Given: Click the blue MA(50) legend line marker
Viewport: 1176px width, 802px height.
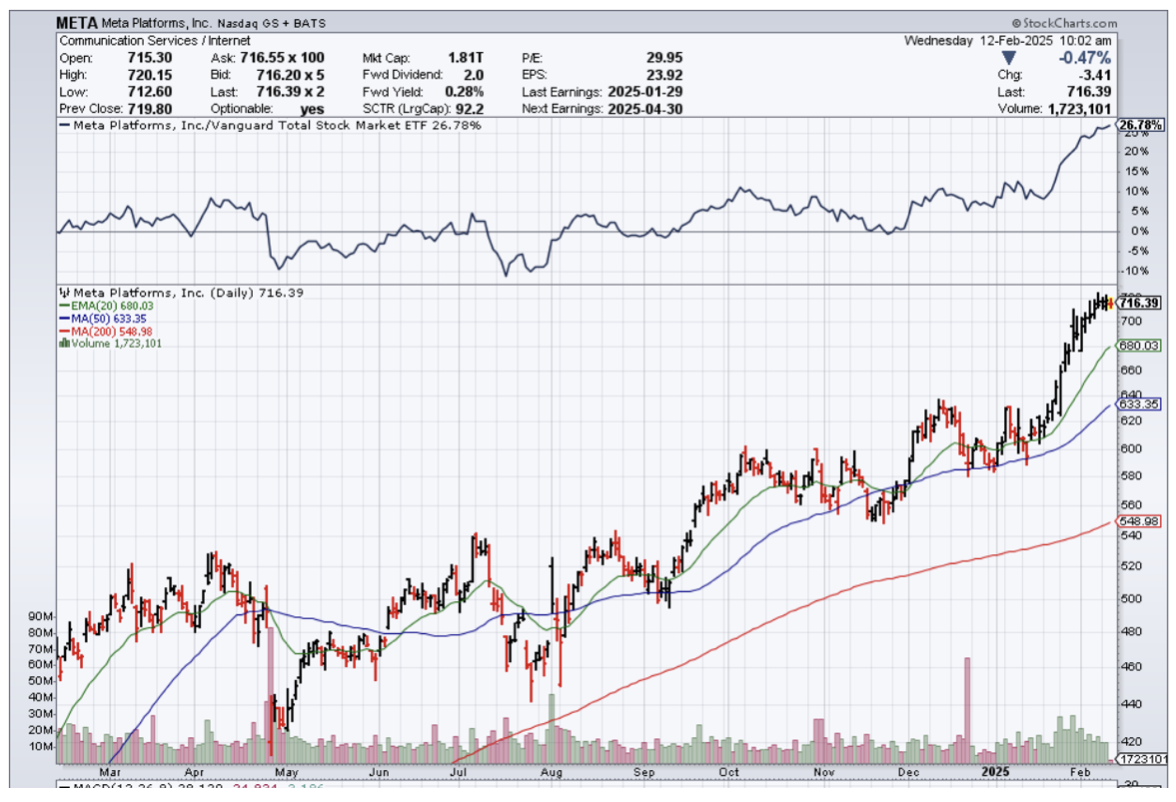Looking at the screenshot, I should [x=63, y=318].
